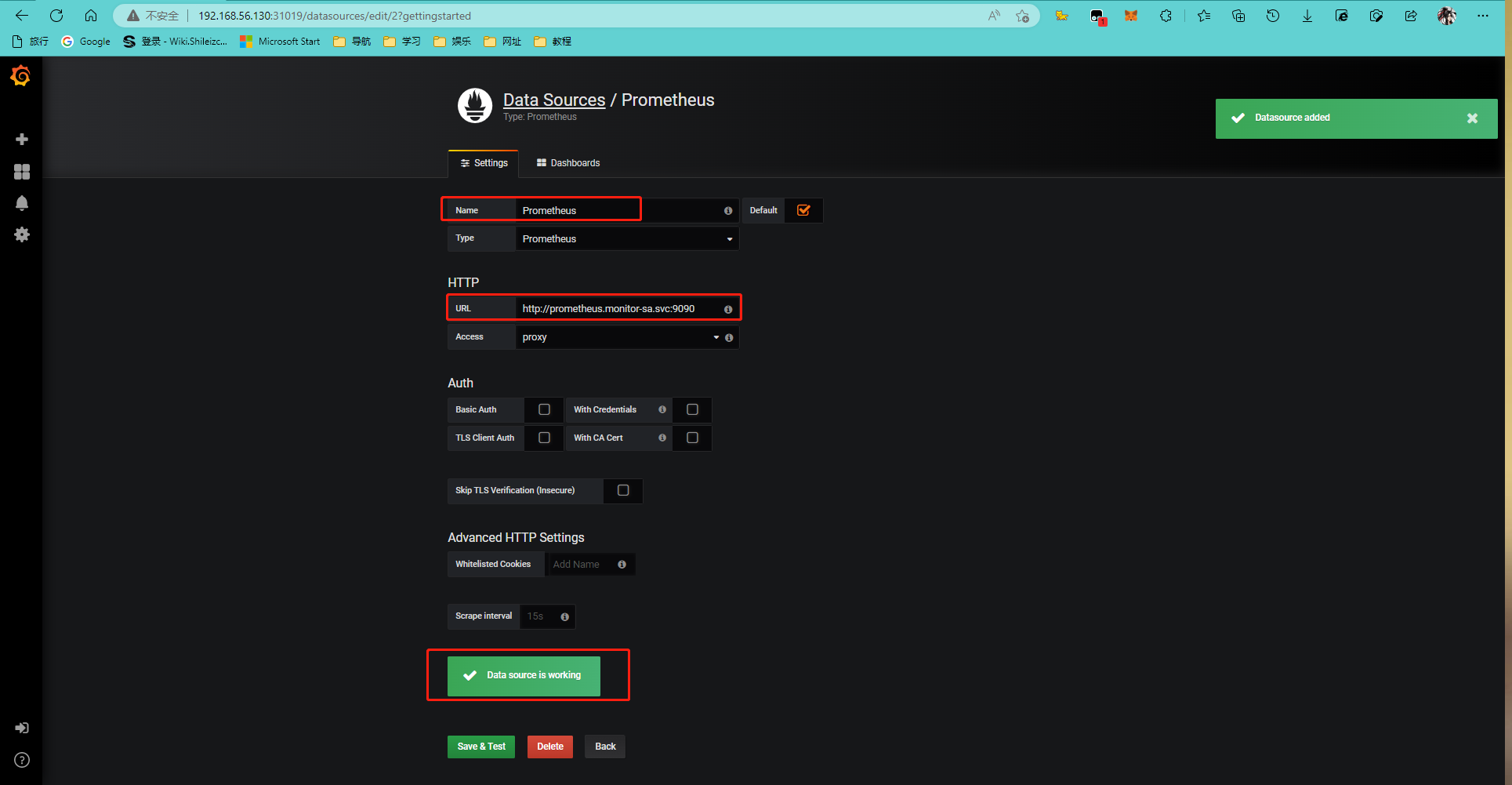Add this page to favorites star icon
The height and width of the screenshot is (785, 1512).
[1022, 16]
